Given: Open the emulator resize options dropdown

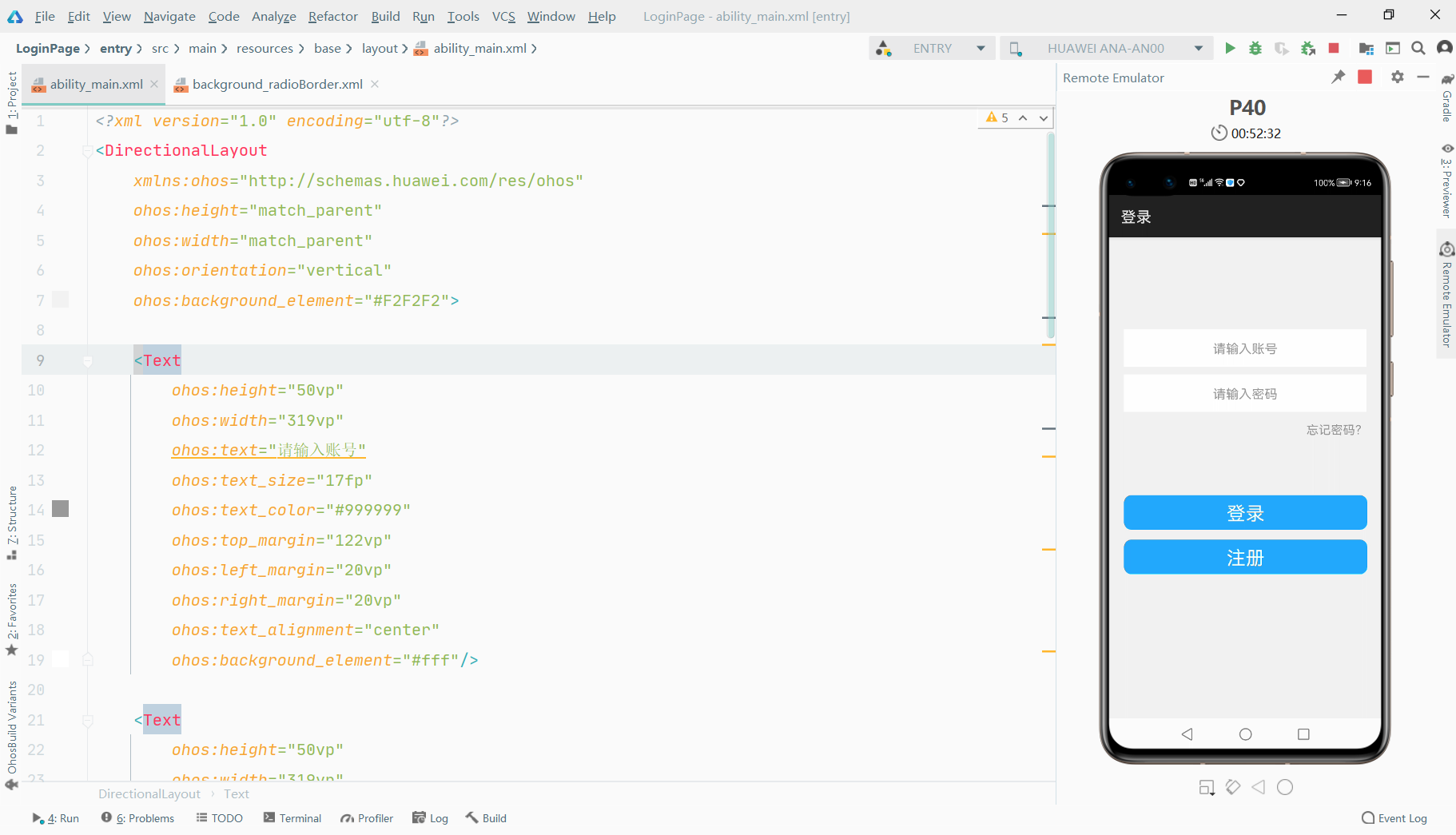Looking at the screenshot, I should click(1207, 787).
